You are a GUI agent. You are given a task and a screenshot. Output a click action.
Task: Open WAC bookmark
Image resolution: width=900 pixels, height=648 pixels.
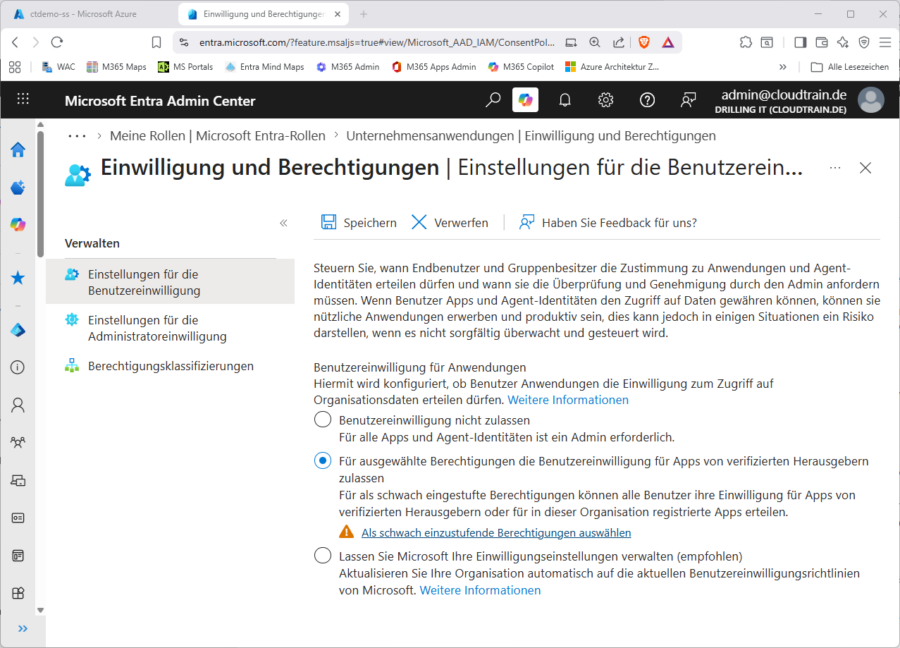pyautogui.click(x=59, y=67)
